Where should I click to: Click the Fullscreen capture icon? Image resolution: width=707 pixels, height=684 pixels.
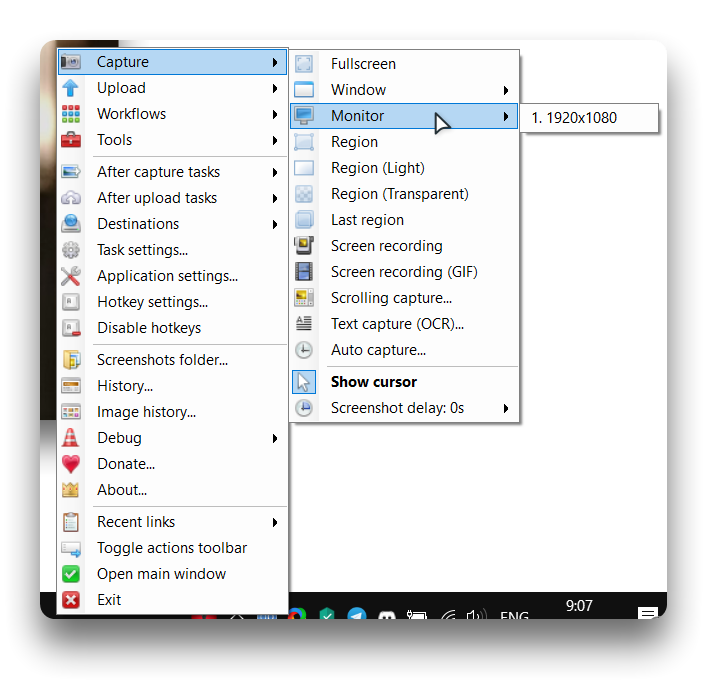point(304,64)
